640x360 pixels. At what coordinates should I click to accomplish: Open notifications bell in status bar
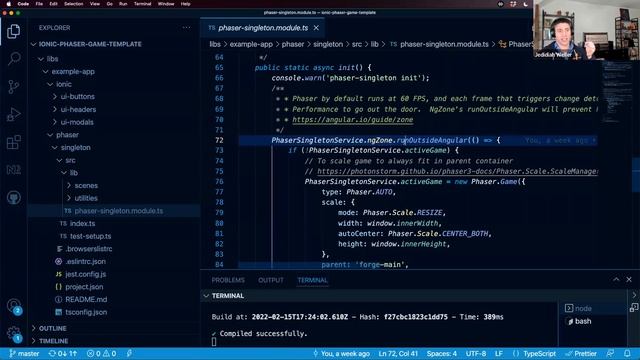627,353
